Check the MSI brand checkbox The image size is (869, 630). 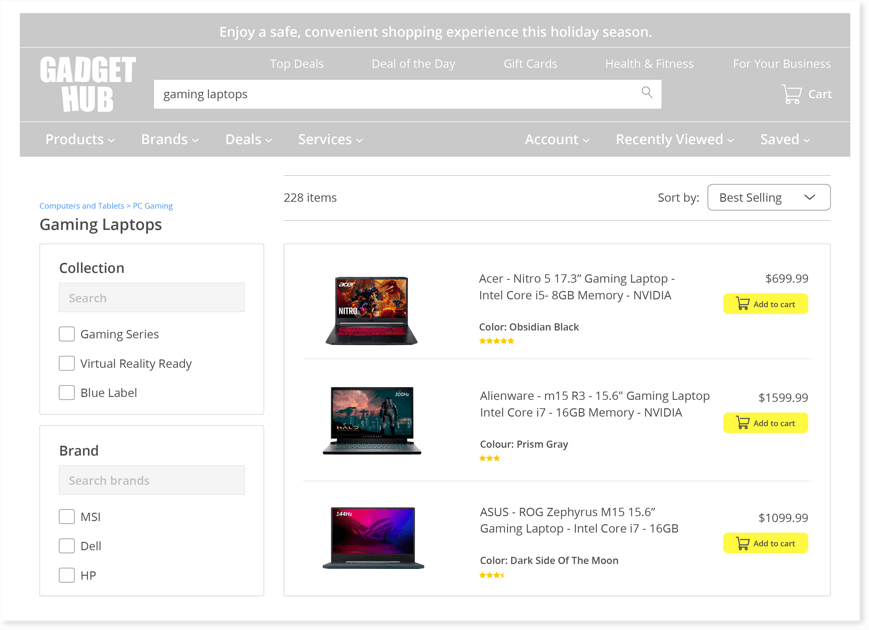pos(67,517)
